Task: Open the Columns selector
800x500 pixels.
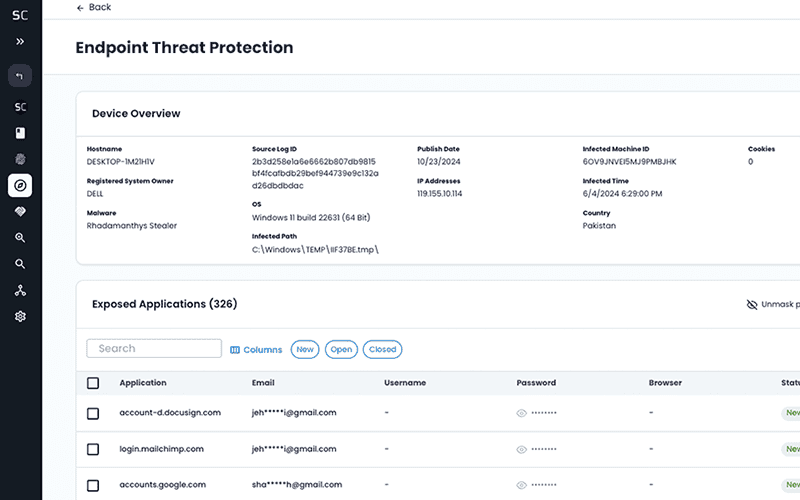Action: click(256, 349)
